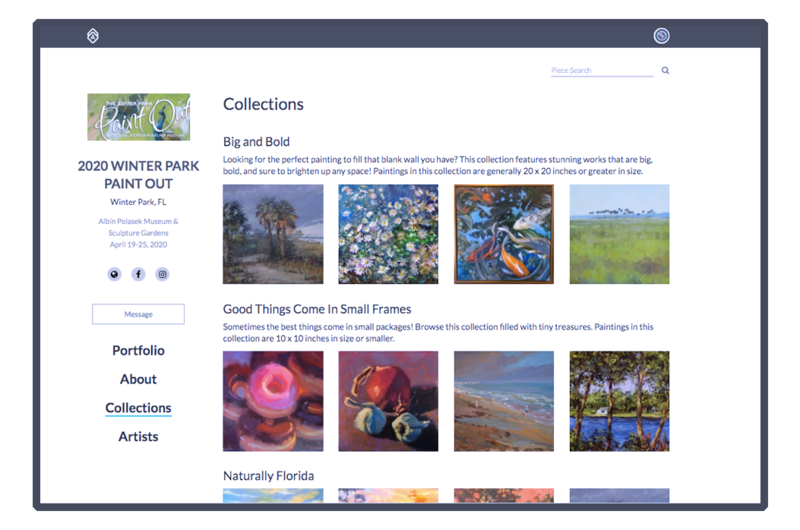Open the Instagram icon link

[x=162, y=274]
